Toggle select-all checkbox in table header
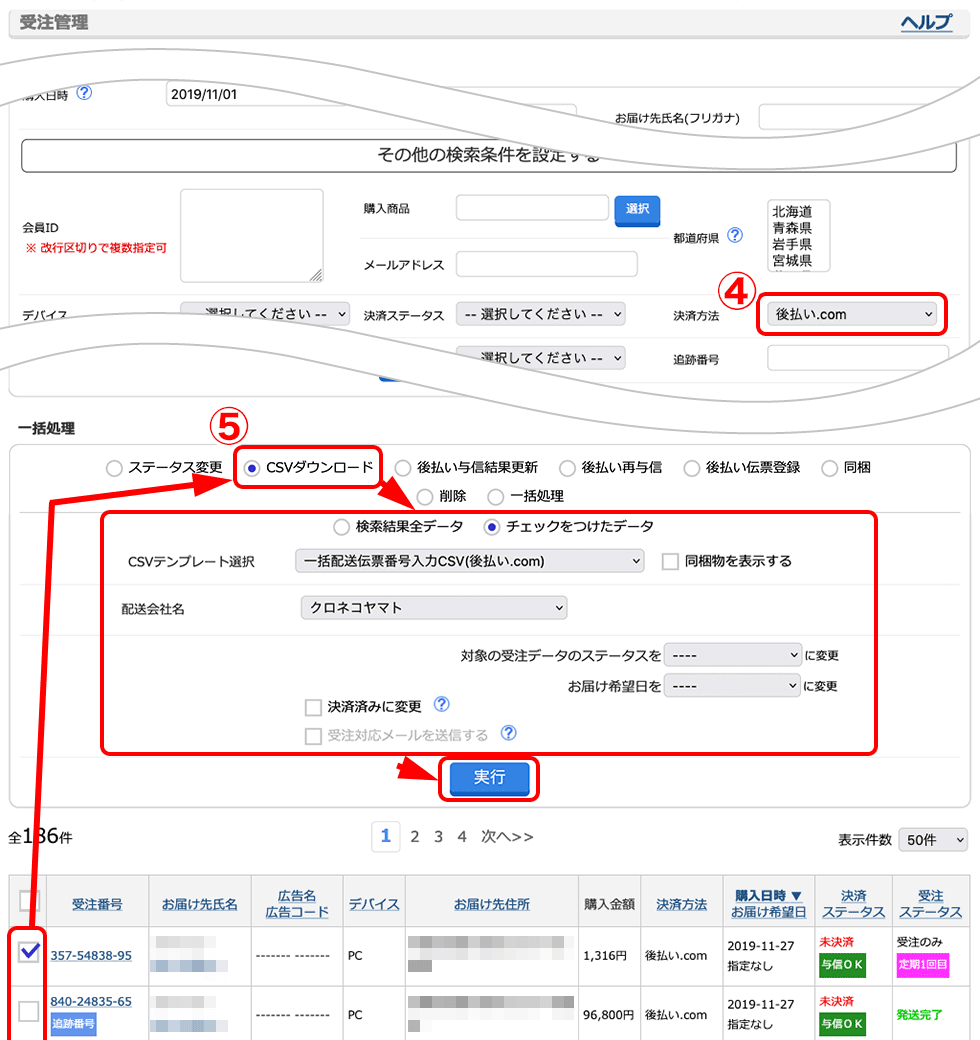This screenshot has width=980, height=1040. [x=29, y=901]
